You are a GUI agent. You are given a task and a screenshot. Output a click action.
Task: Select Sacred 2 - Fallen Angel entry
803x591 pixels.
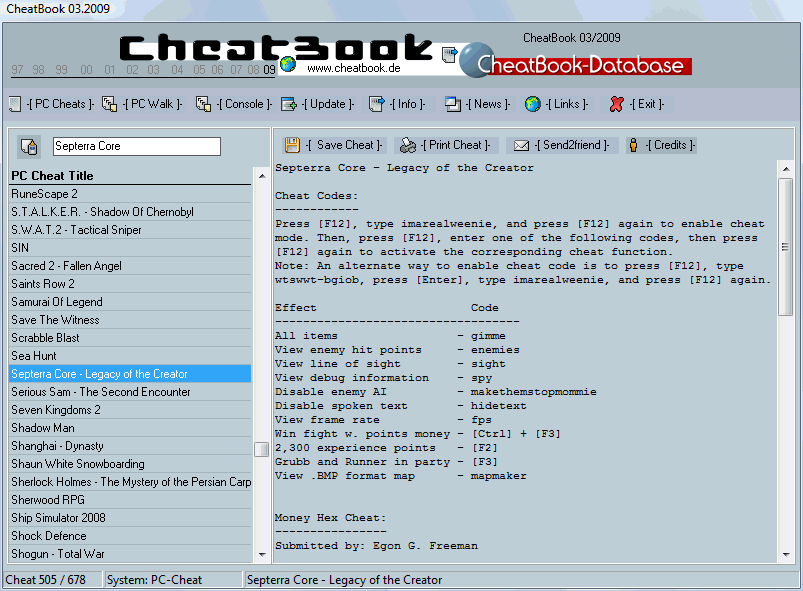pos(131,266)
